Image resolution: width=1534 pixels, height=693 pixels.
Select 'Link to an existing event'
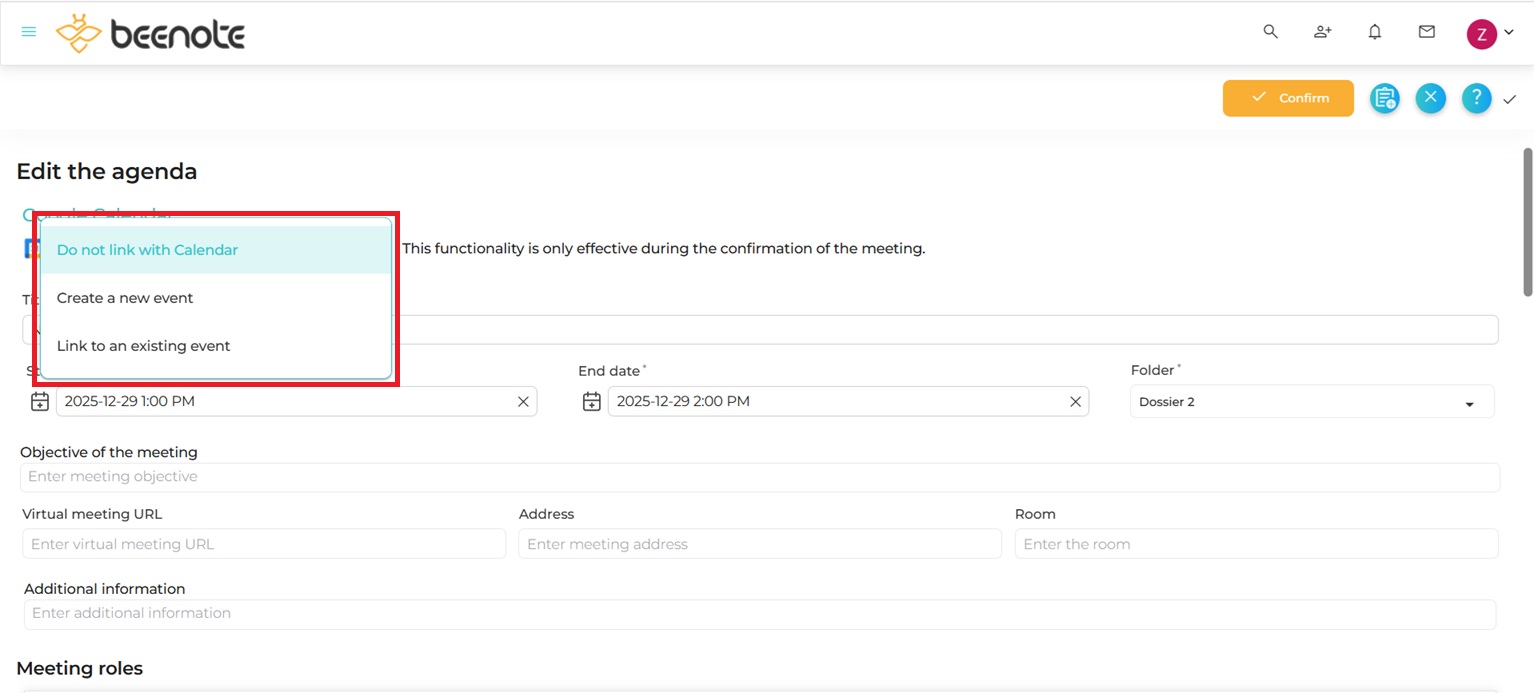pyautogui.click(x=143, y=345)
